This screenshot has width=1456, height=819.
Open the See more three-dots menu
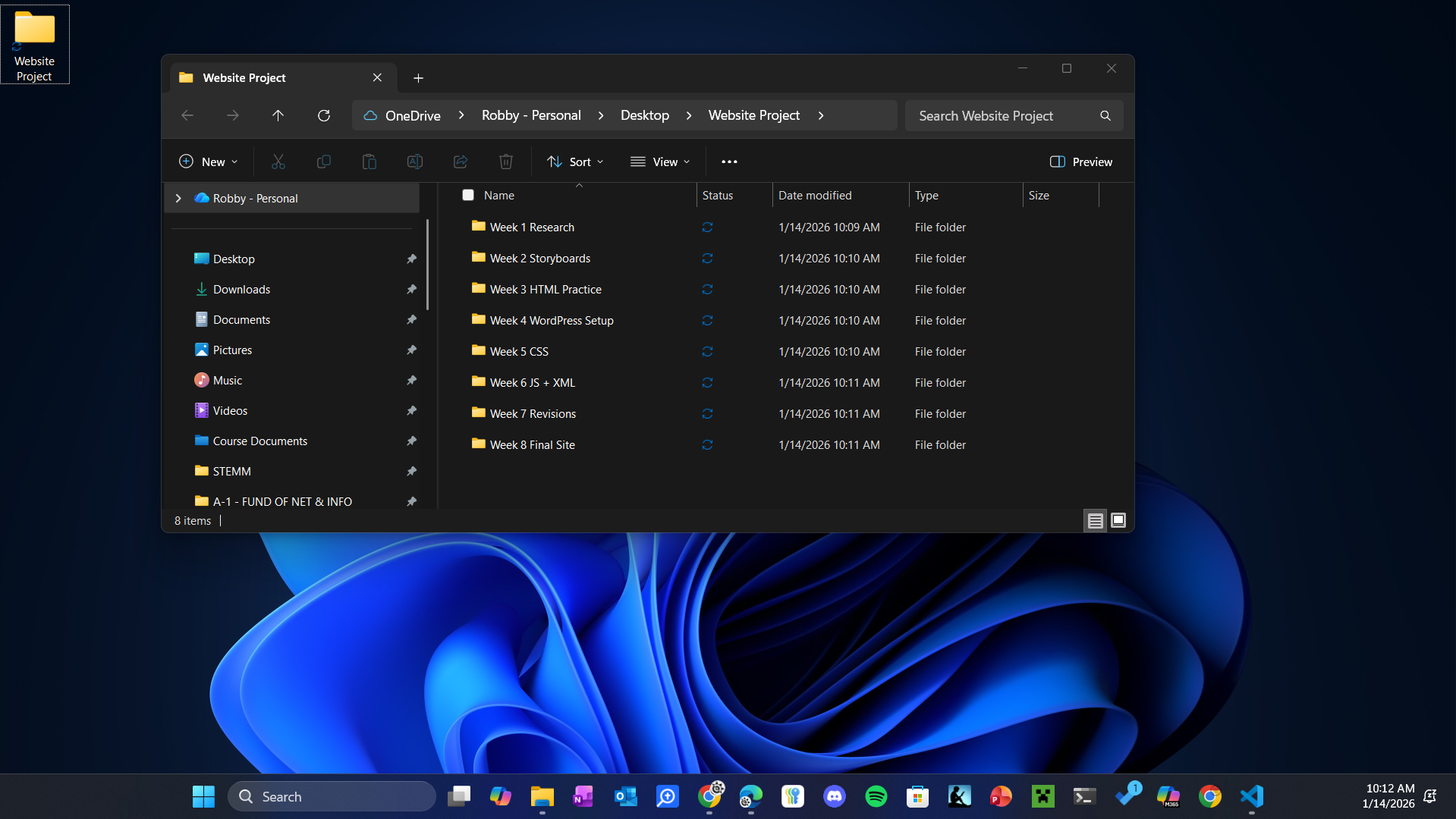[729, 162]
